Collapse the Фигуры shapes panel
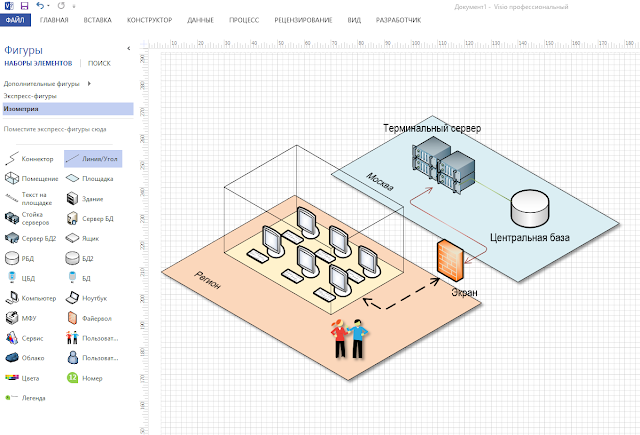The width and height of the screenshot is (640, 435). 129,48
